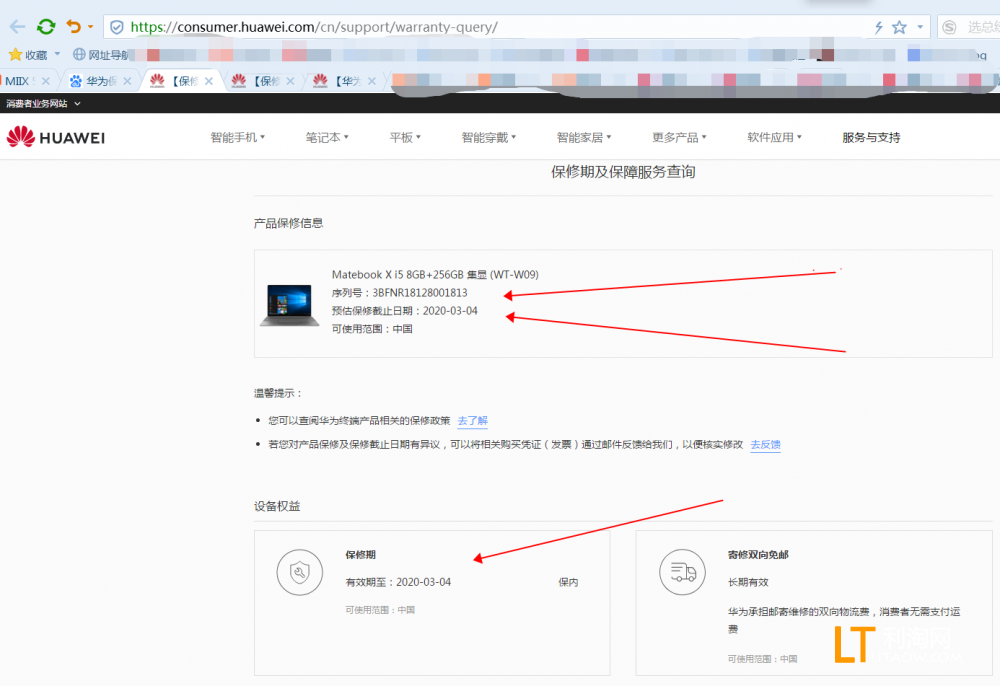Image resolution: width=1000 pixels, height=686 pixels.
Task: Click the browser back arrow
Action: 17,27
